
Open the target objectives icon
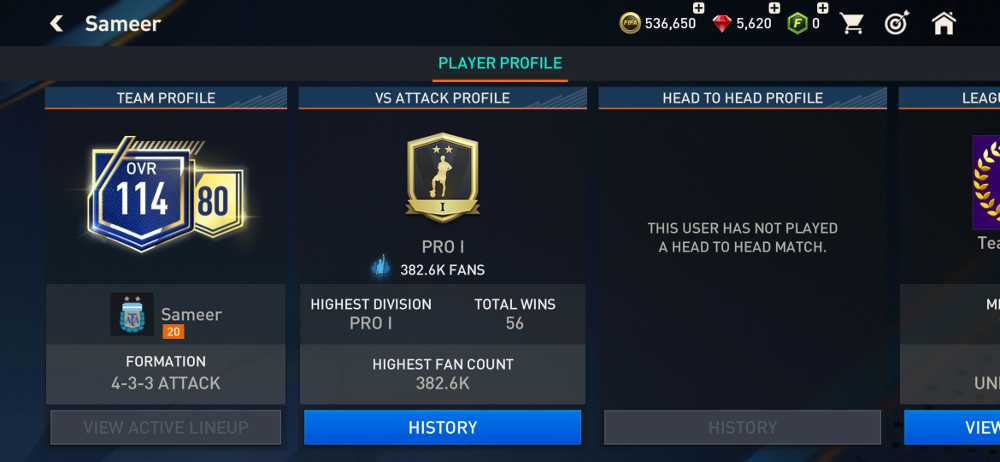[897, 24]
